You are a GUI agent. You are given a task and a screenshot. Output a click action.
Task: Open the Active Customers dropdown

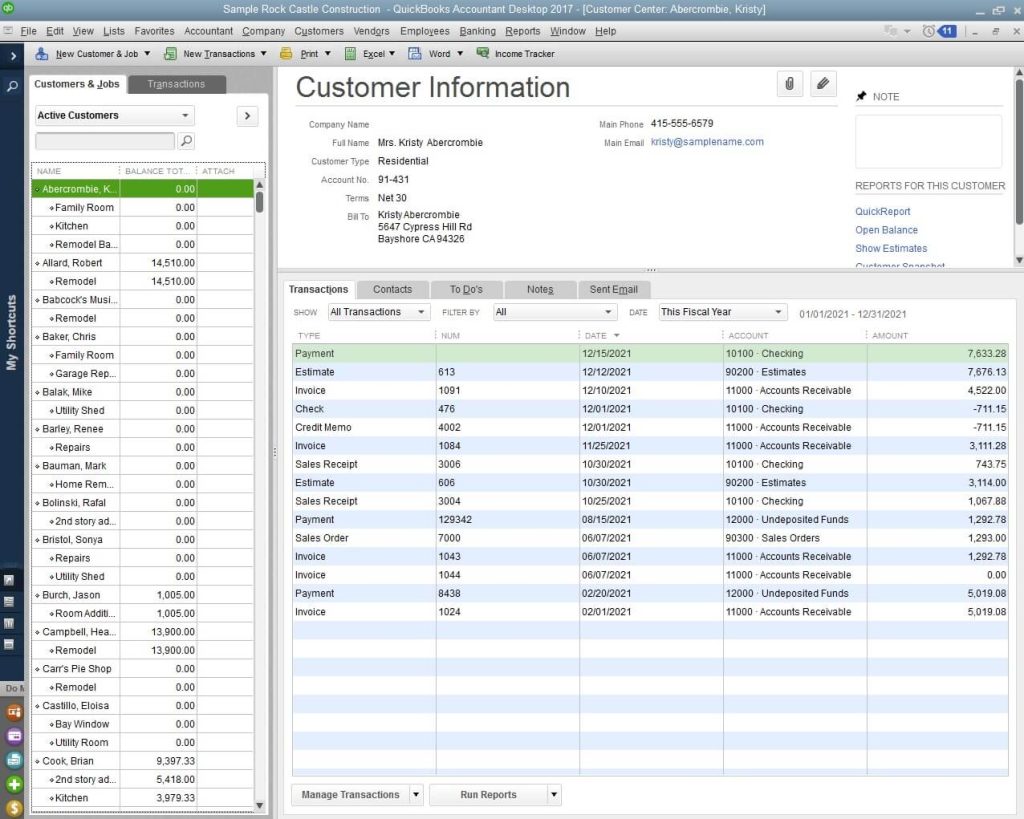point(112,115)
